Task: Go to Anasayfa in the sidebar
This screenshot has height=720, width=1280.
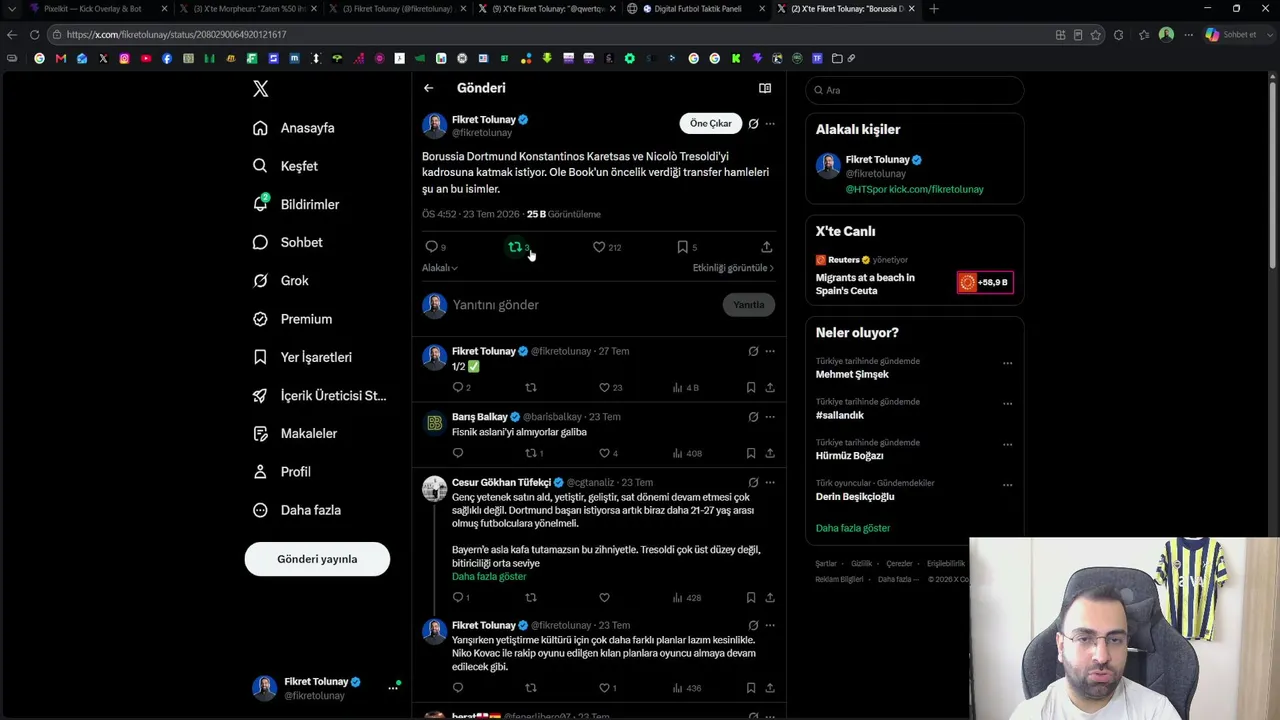Action: point(294,128)
